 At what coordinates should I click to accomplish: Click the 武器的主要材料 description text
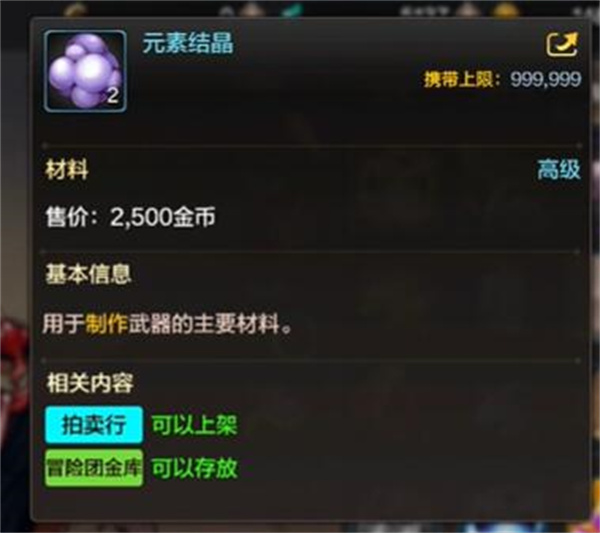pyautogui.click(x=204, y=324)
